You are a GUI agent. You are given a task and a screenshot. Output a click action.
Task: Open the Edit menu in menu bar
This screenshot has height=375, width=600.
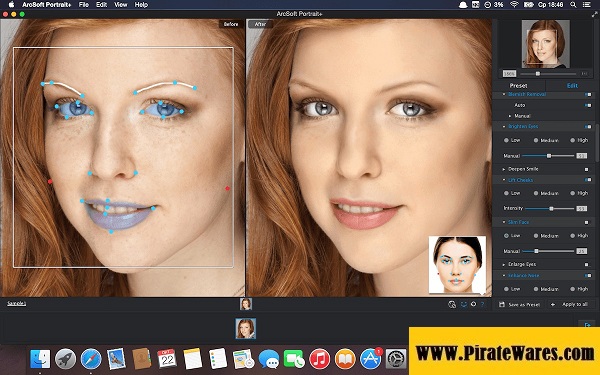[101, 5]
